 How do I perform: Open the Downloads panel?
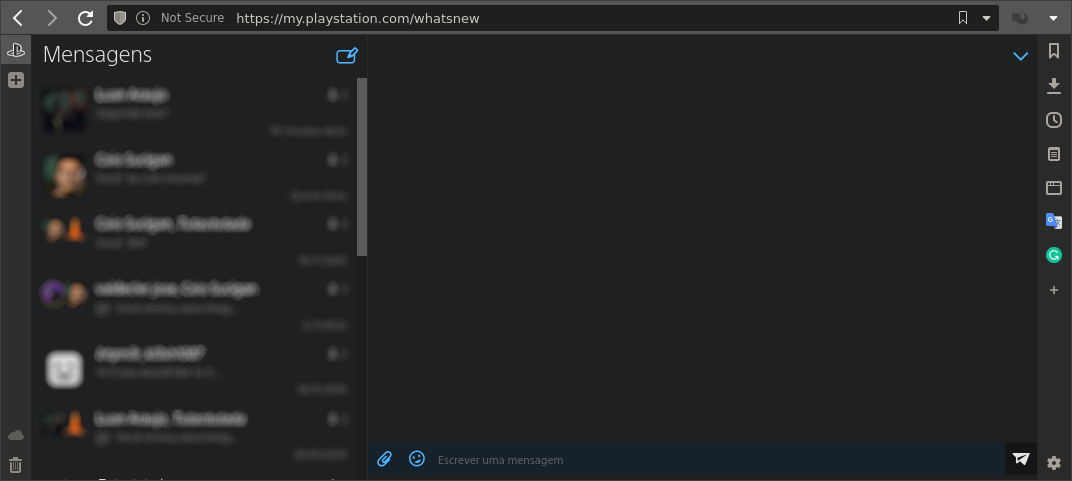(1054, 86)
